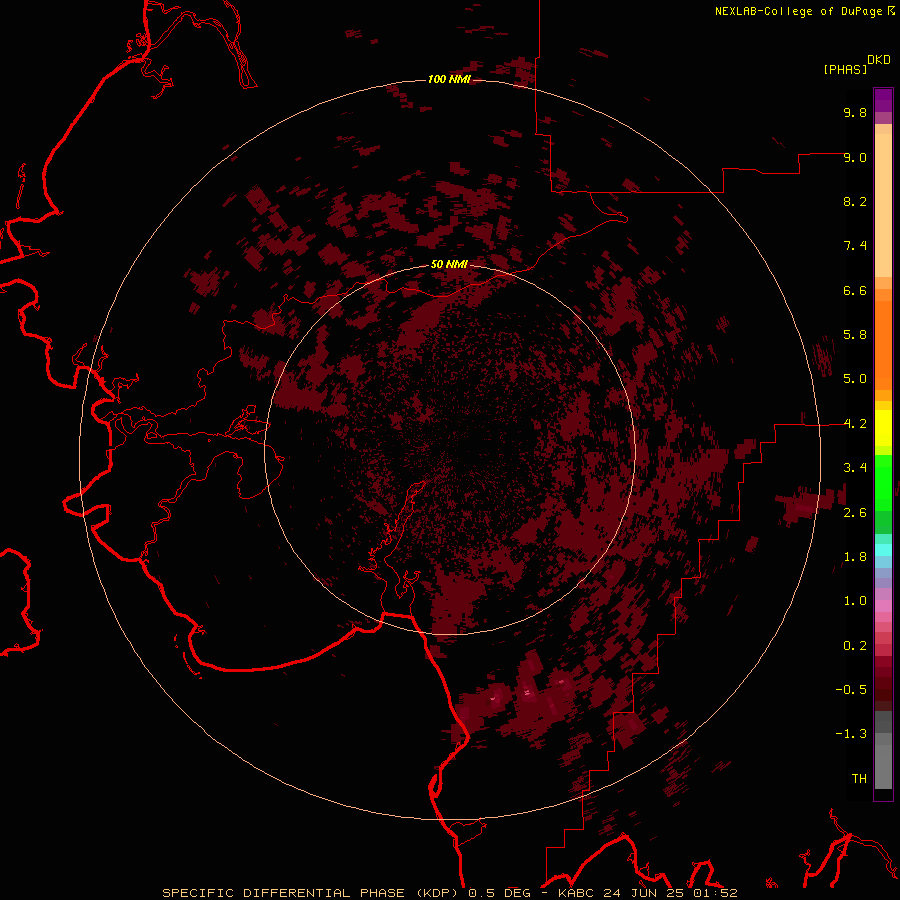This screenshot has height=900, width=900.
Task: Click the 1.0 legend value
Action: [x=855, y=601]
